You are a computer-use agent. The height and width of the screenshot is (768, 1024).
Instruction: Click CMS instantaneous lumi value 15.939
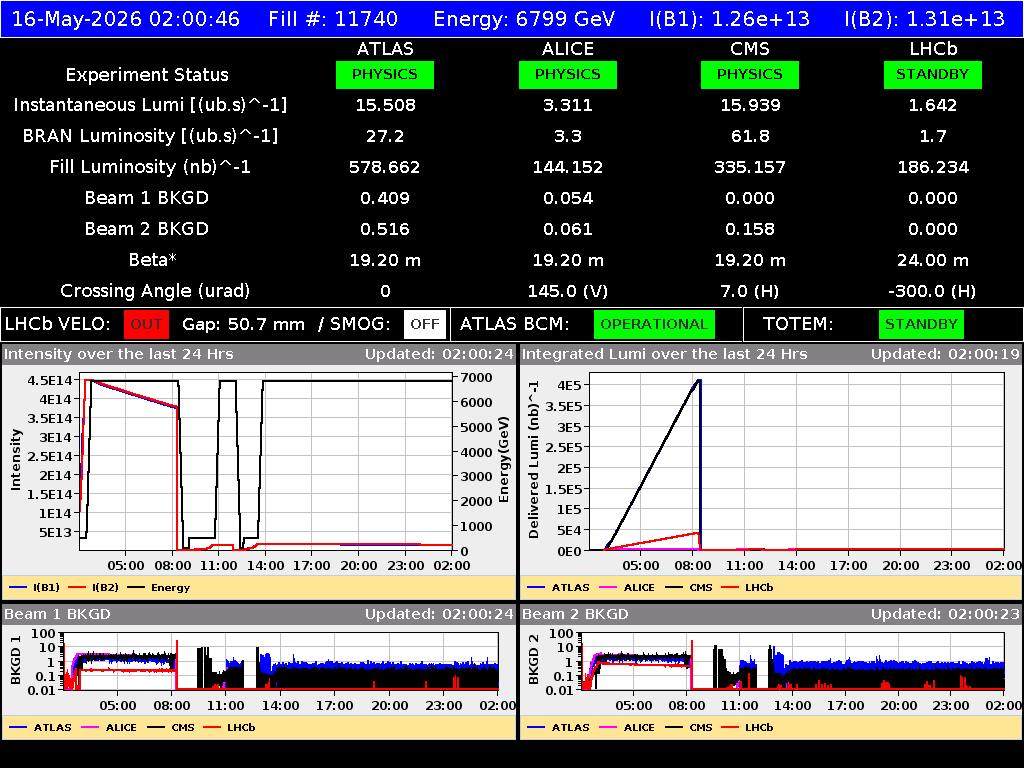[x=750, y=105]
